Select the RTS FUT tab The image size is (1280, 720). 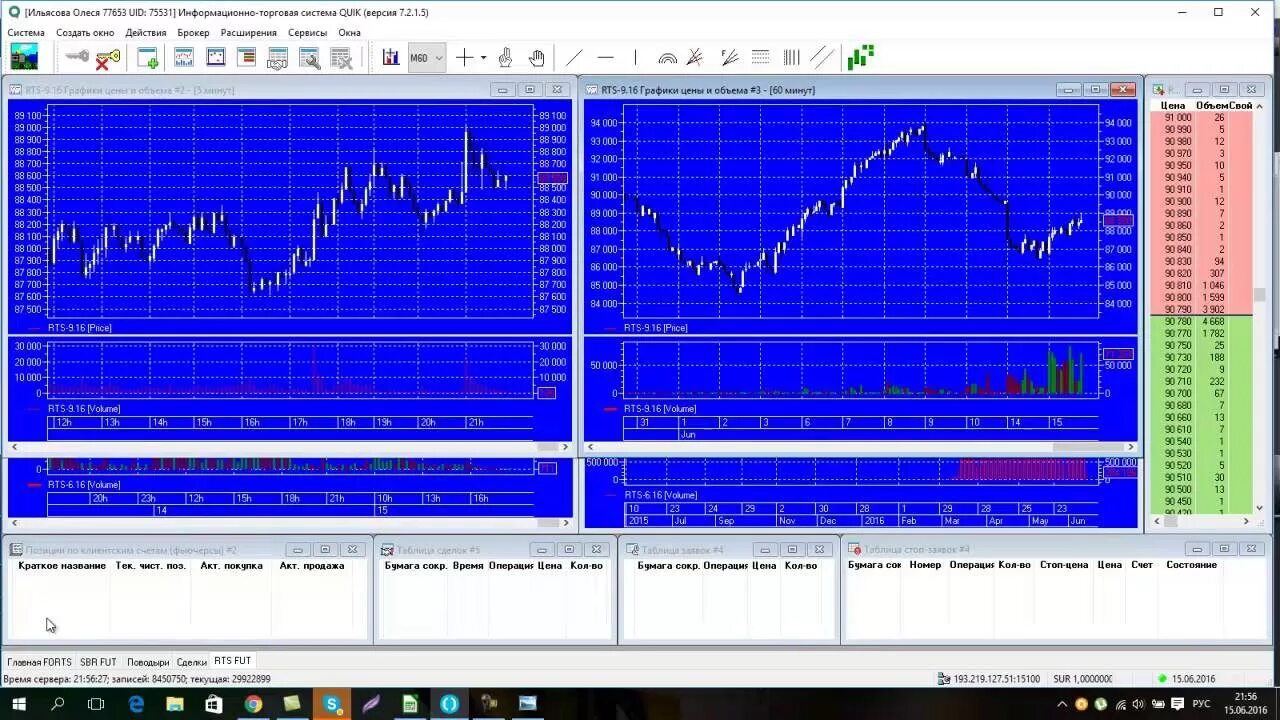[232, 661]
